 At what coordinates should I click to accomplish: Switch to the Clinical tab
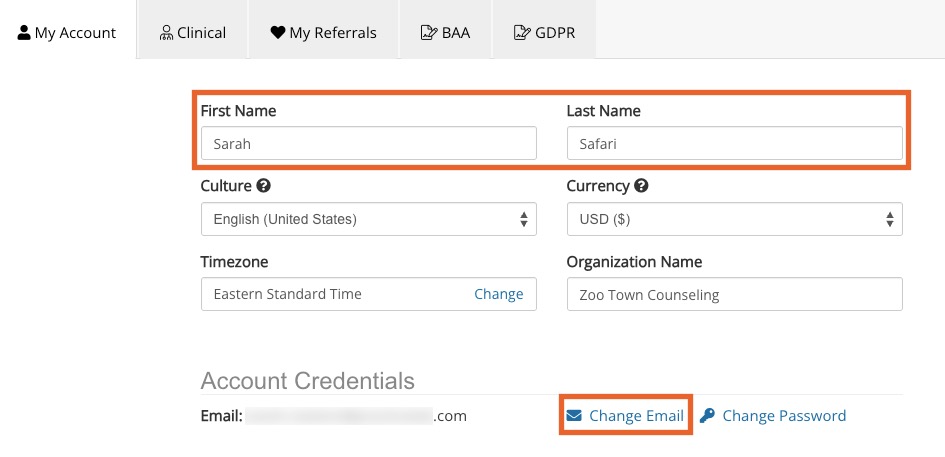193,33
